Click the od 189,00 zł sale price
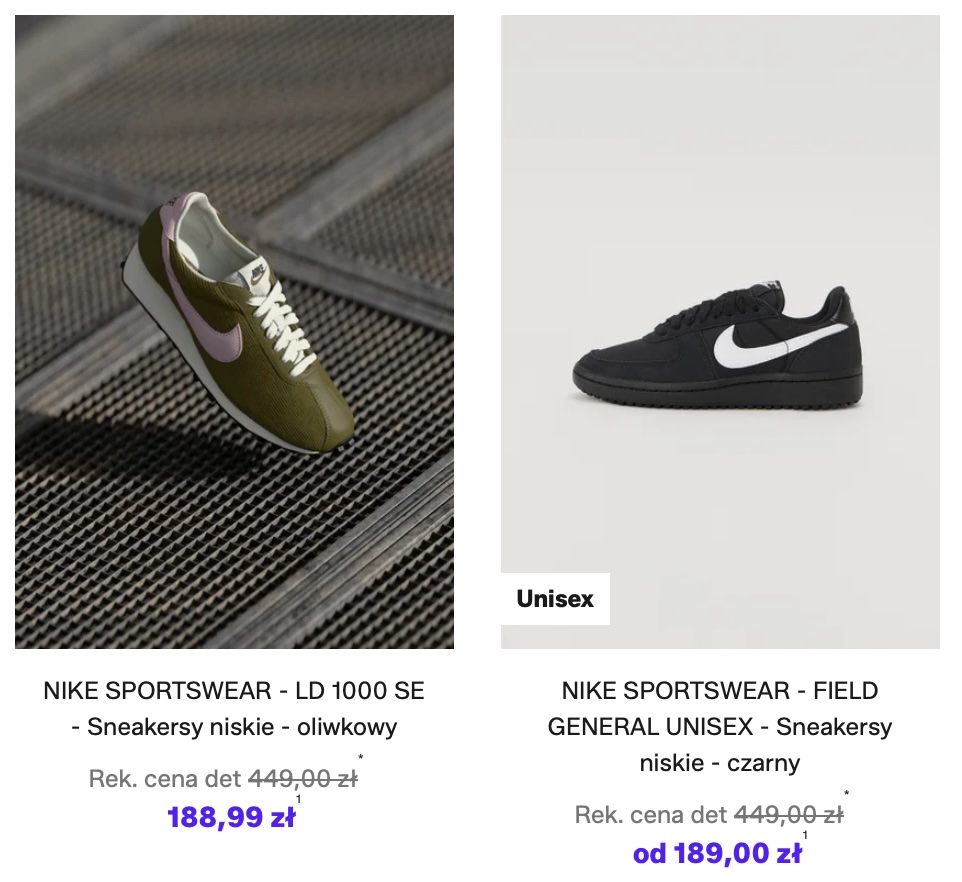Screen dimensions: 962x882 pyautogui.click(x=717, y=854)
